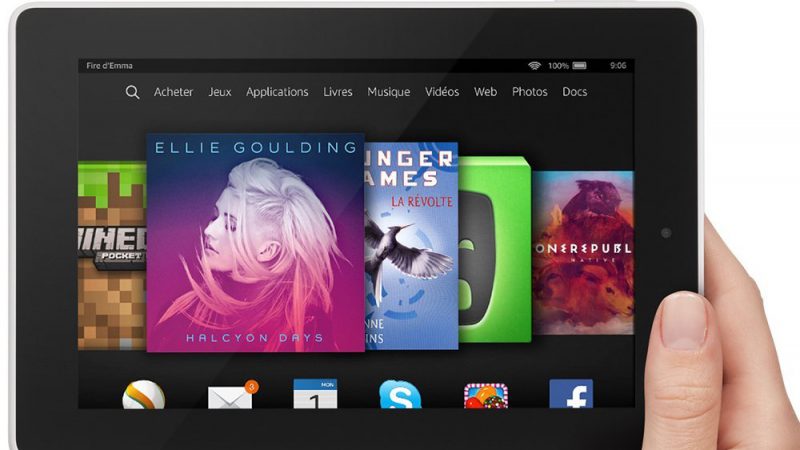
Task: Go to the Applications tab
Action: pyautogui.click(x=277, y=92)
